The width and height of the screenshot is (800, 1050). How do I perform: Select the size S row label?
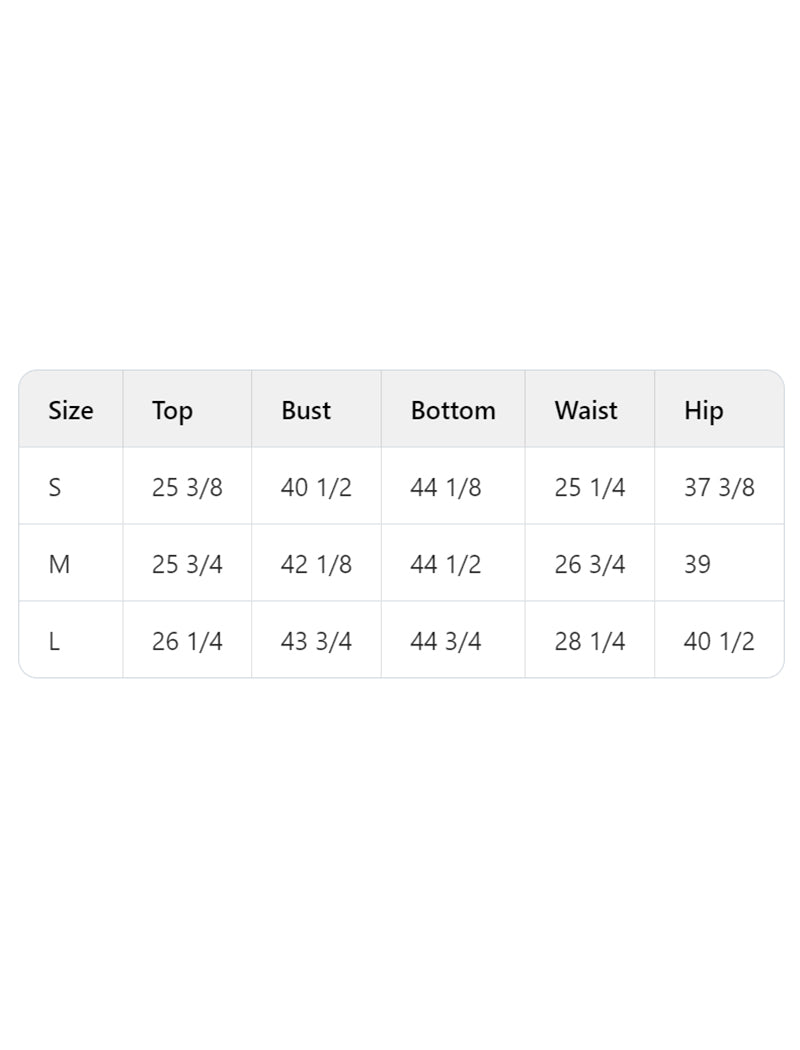[x=55, y=487]
